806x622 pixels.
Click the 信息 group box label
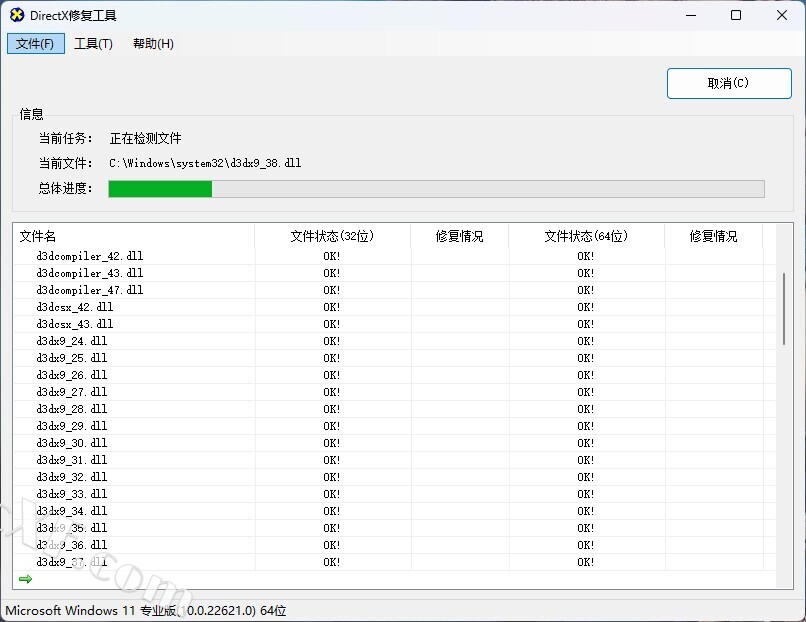[x=31, y=114]
